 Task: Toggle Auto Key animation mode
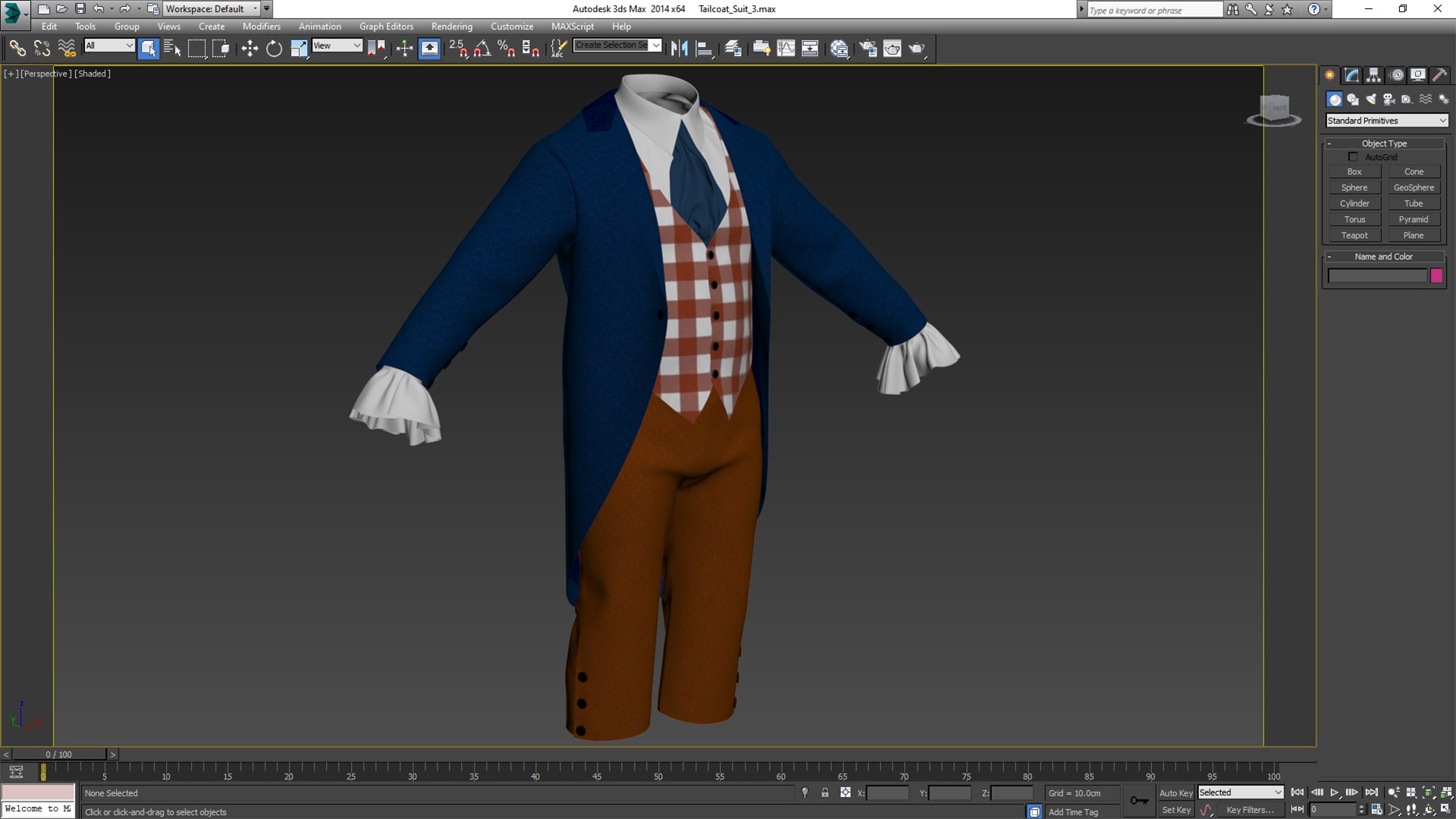tap(1175, 793)
